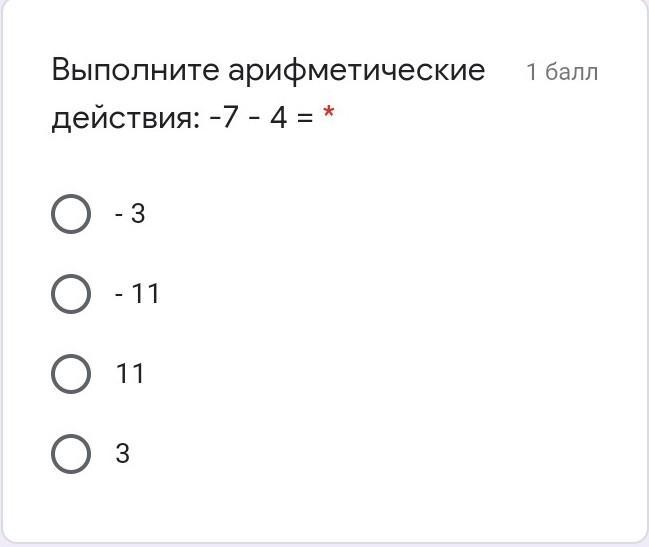Click the word "действия:" in the question
The height and width of the screenshot is (547, 649).
coord(126,119)
